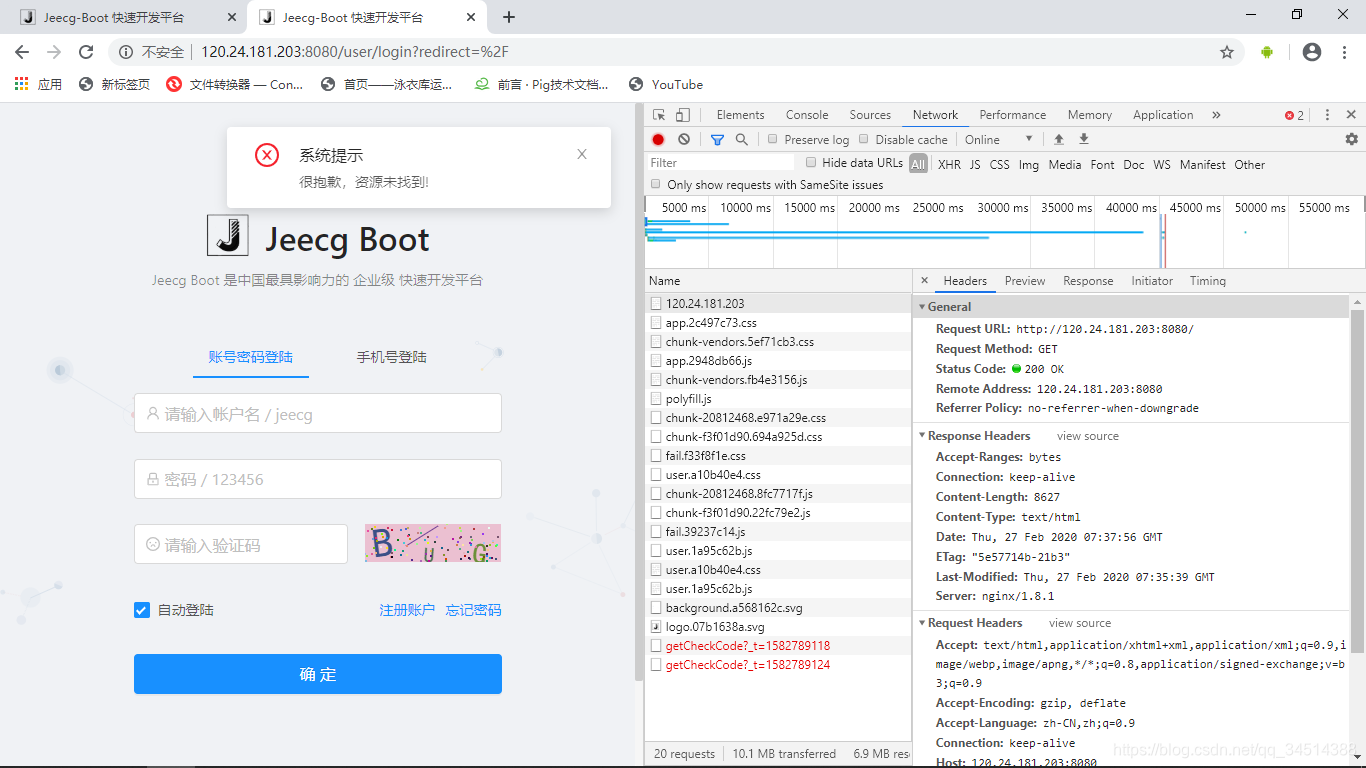Click the captcha code input field
1366x768 pixels.
(241, 544)
